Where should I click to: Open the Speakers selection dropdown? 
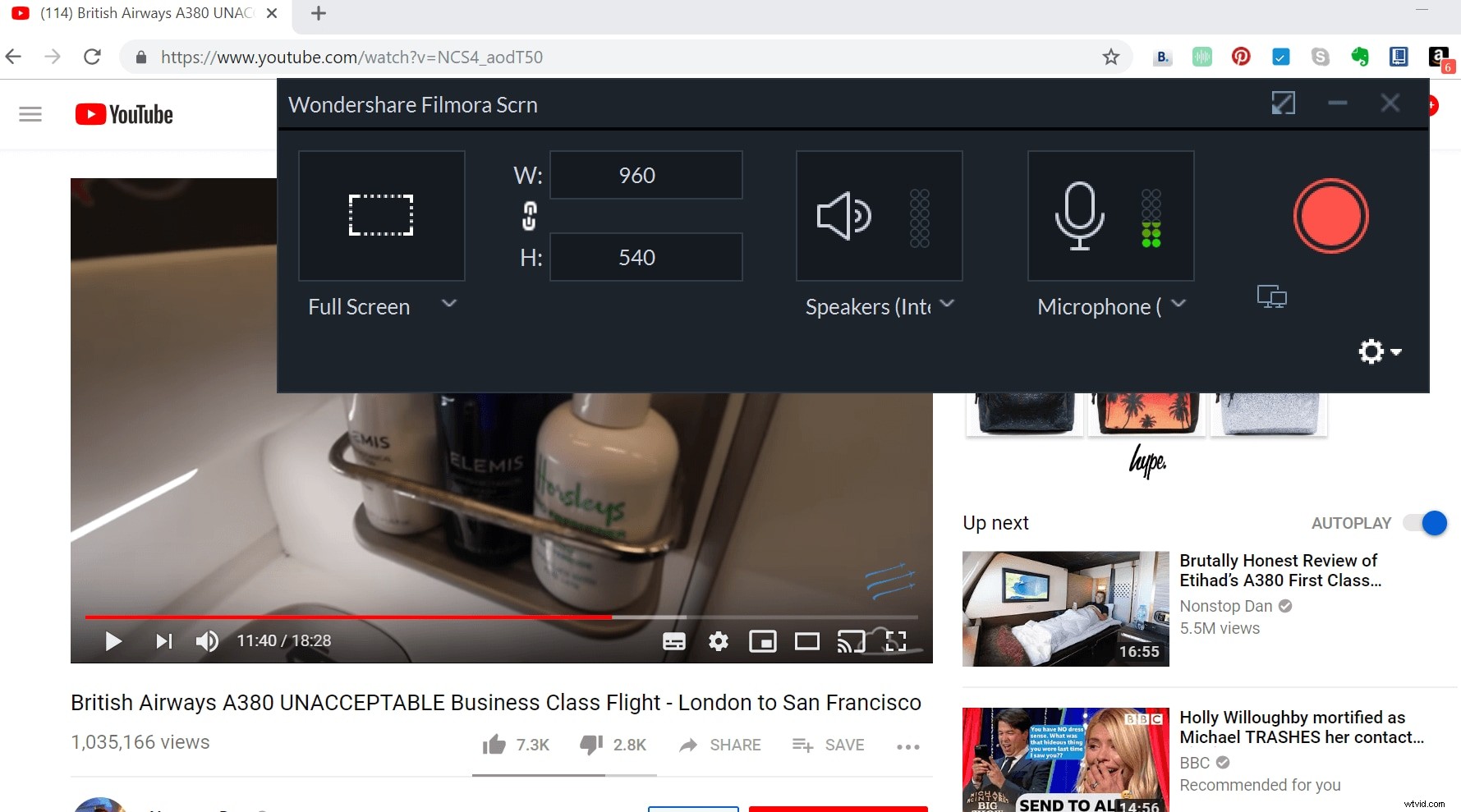[949, 305]
